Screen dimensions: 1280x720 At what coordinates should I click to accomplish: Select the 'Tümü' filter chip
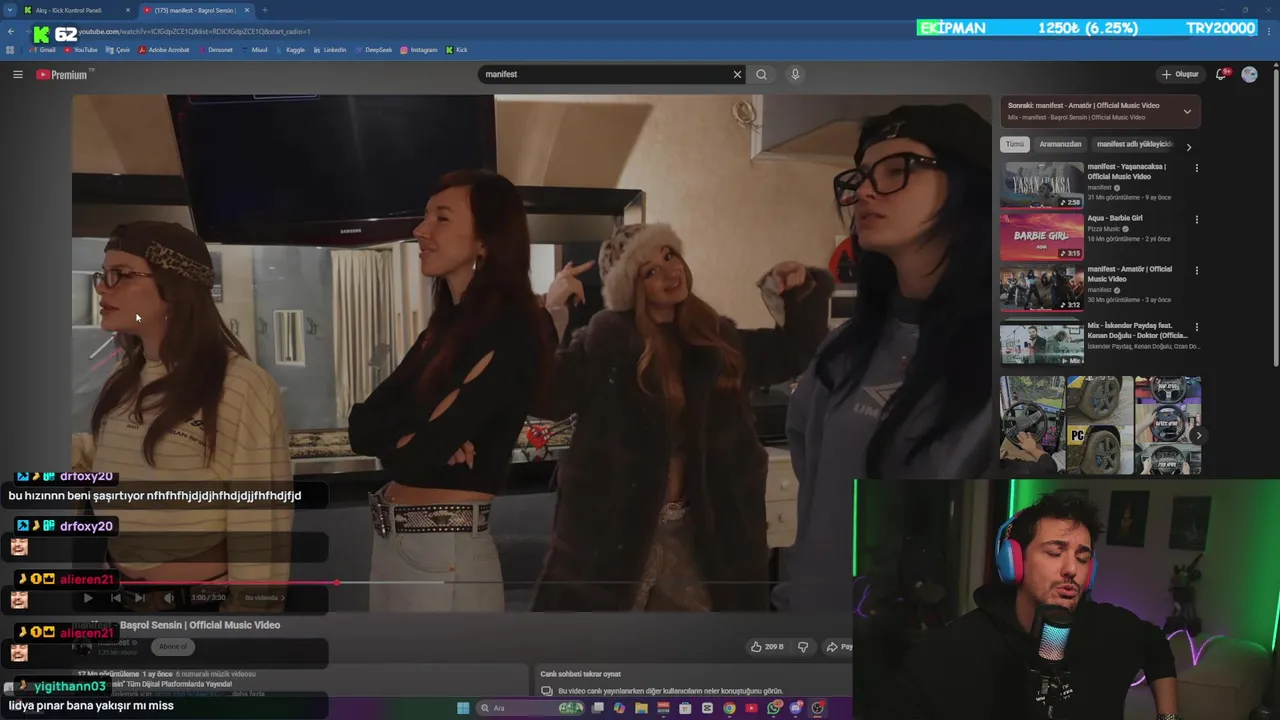tap(1015, 144)
